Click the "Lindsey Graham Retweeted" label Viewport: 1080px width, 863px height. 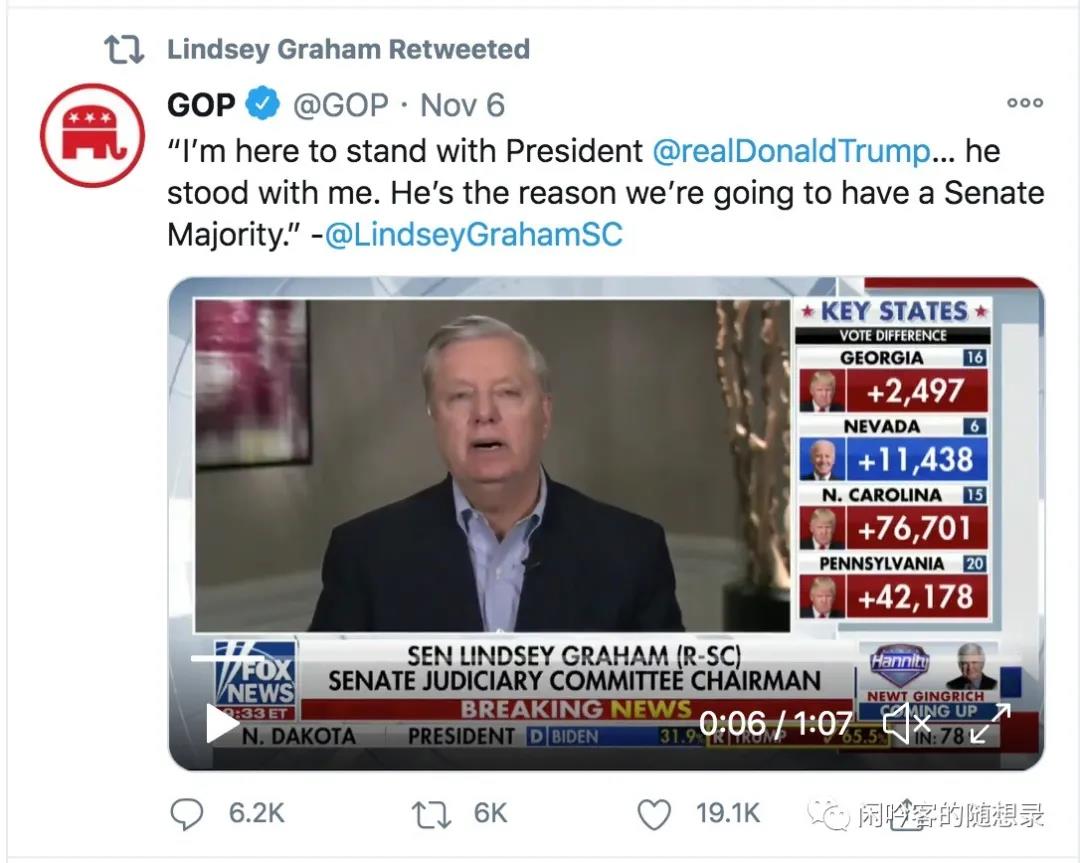coord(348,49)
